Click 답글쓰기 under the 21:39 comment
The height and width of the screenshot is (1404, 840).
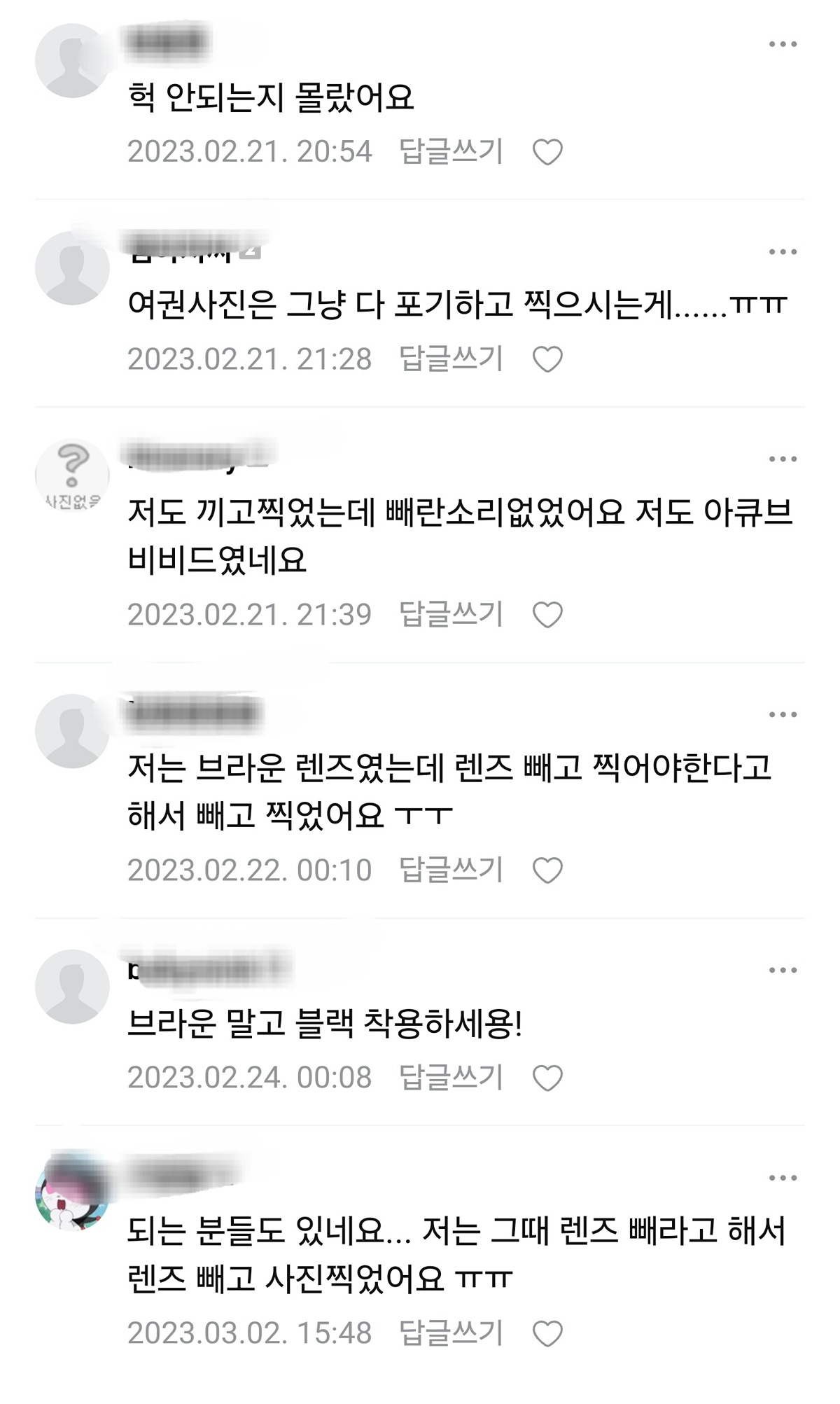[x=451, y=614]
